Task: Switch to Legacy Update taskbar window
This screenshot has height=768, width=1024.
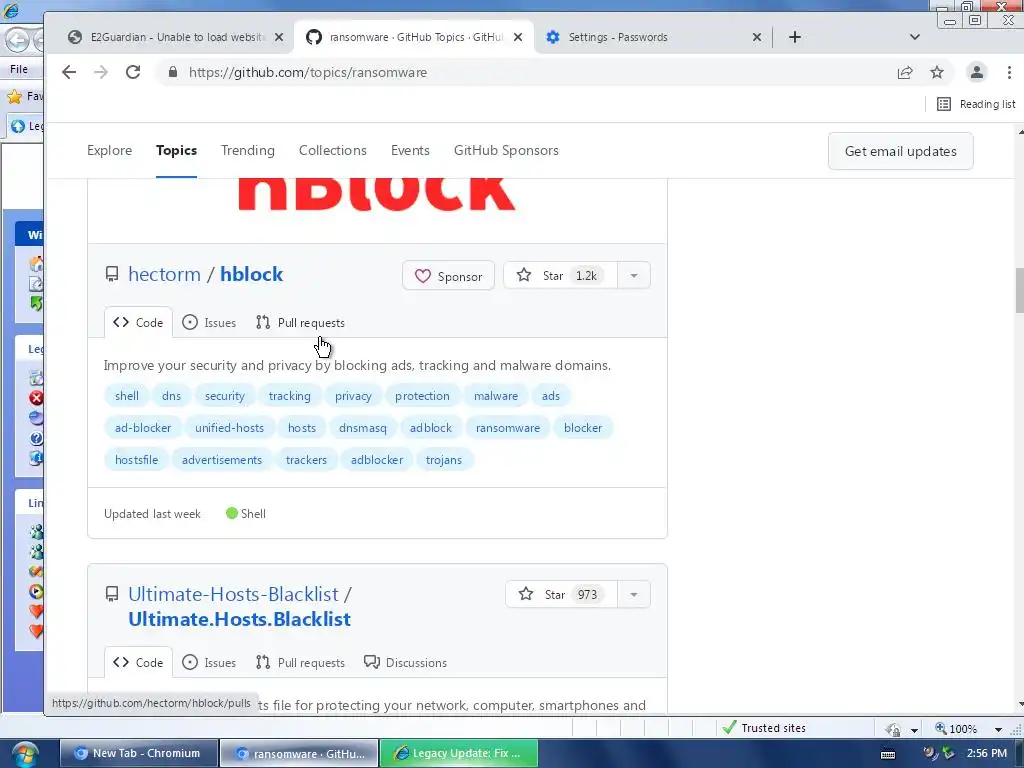Action: 458,753
